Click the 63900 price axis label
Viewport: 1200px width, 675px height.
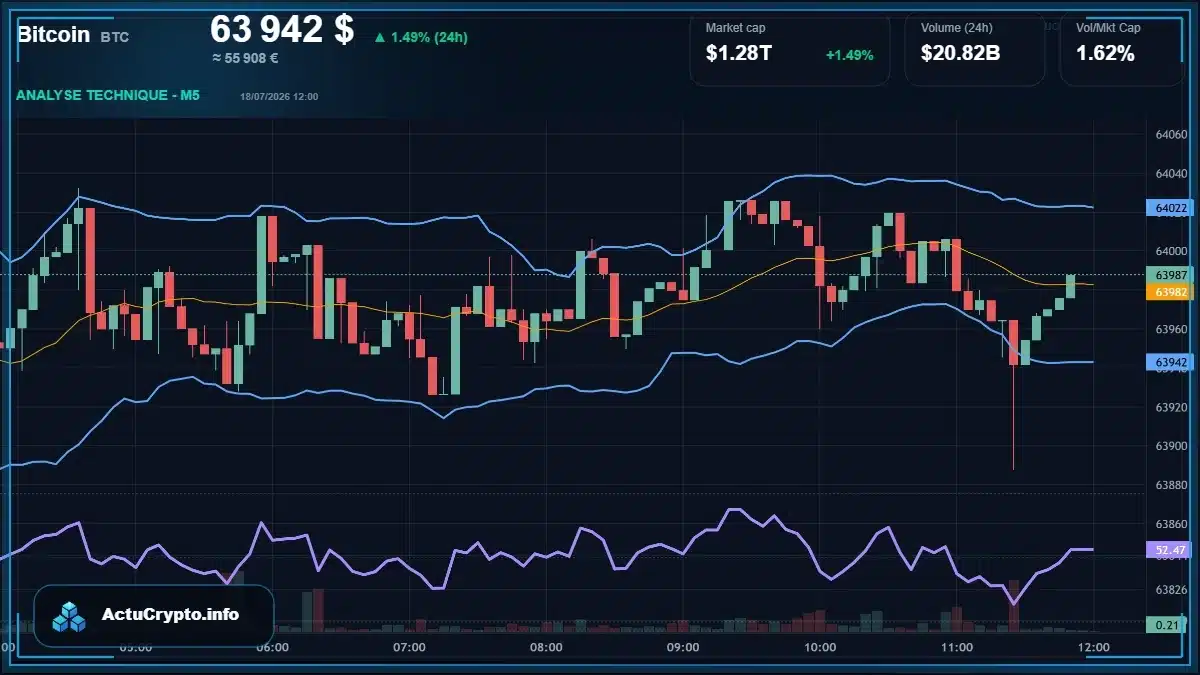(1170, 446)
